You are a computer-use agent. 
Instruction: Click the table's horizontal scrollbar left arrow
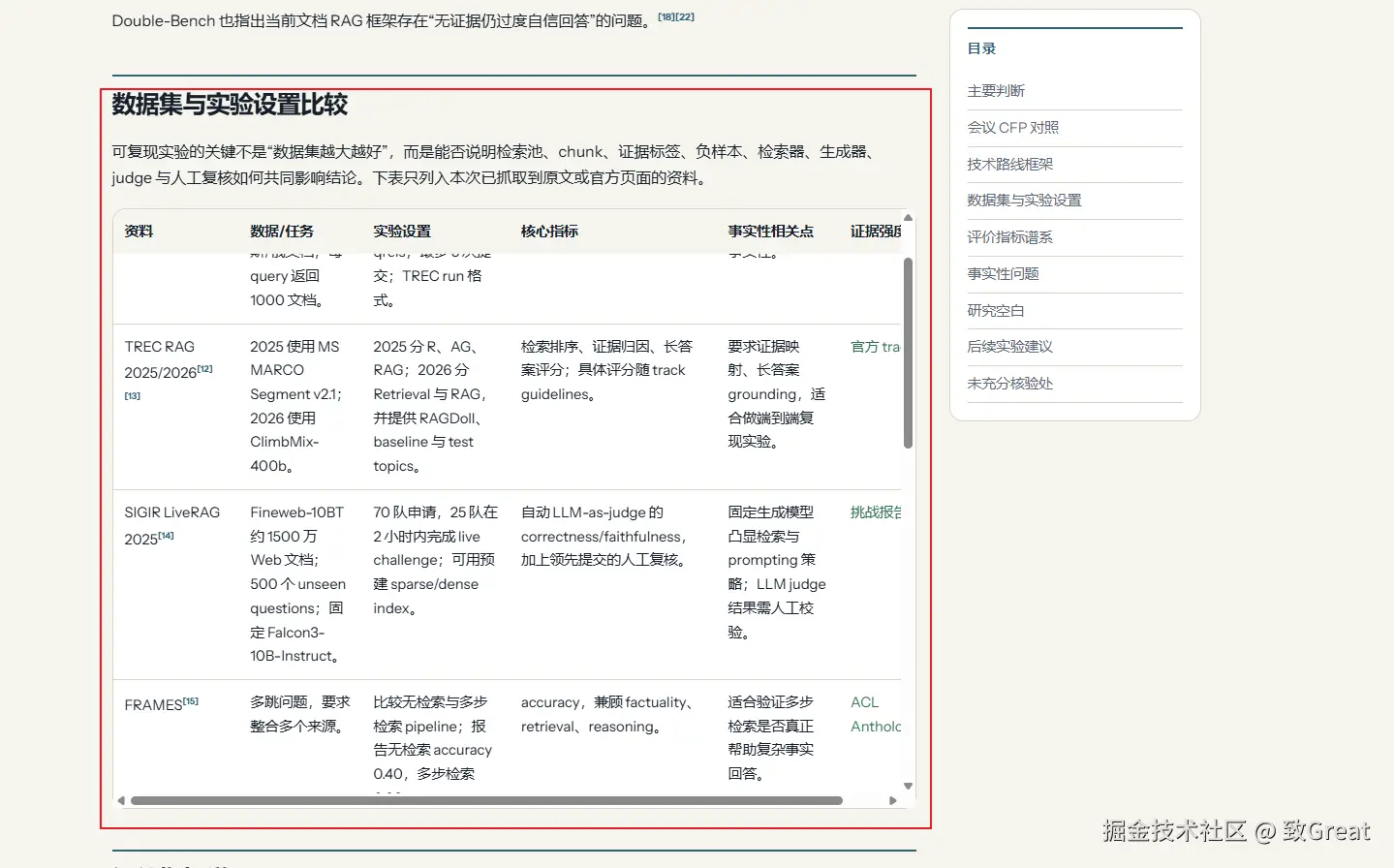tap(121, 801)
